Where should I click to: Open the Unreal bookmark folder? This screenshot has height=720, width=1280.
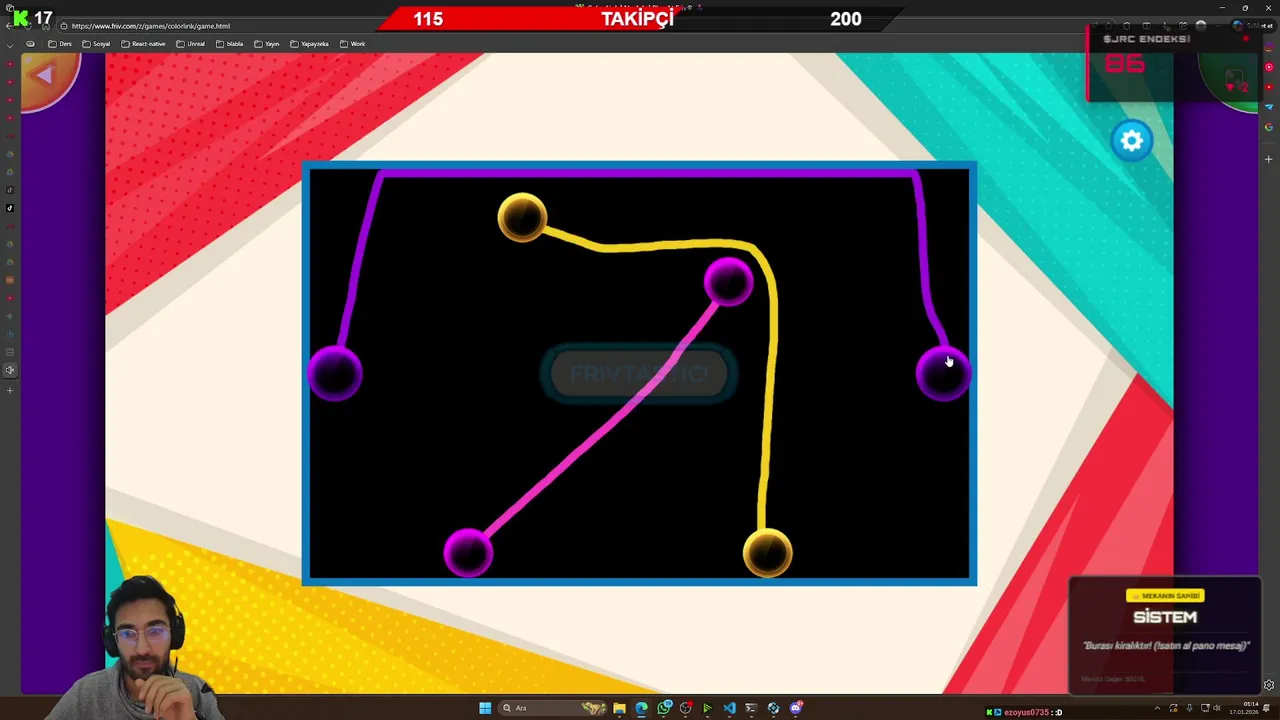(x=190, y=44)
